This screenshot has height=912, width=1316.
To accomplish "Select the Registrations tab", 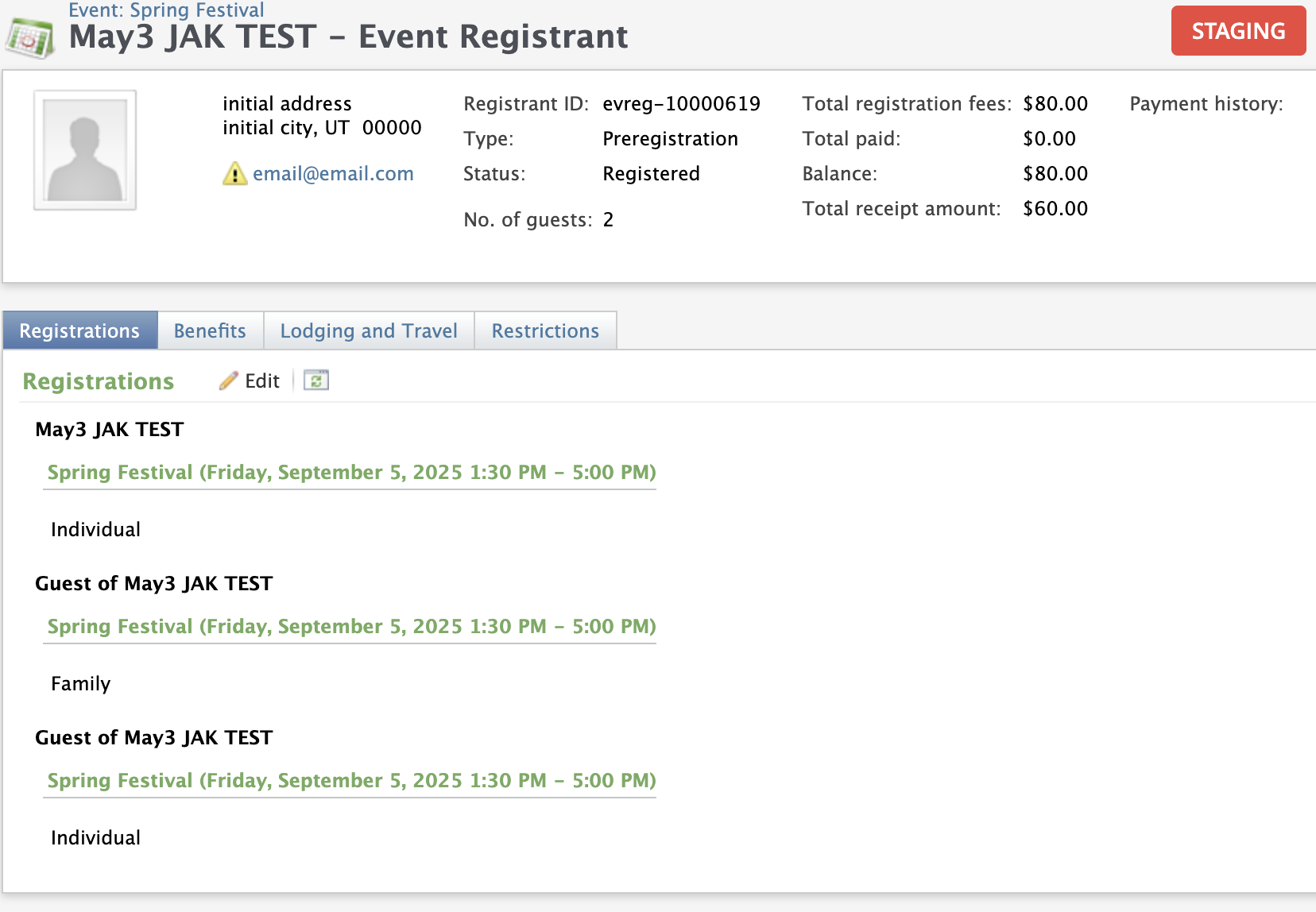I will tap(79, 330).
